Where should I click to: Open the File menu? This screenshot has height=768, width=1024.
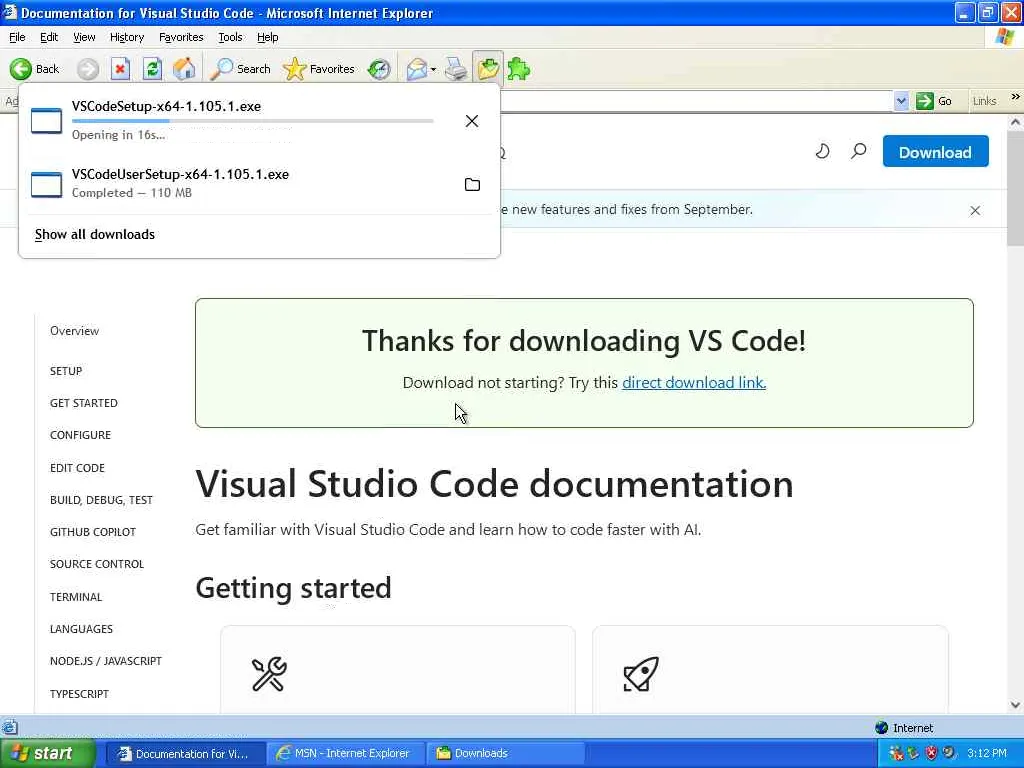tap(17, 37)
